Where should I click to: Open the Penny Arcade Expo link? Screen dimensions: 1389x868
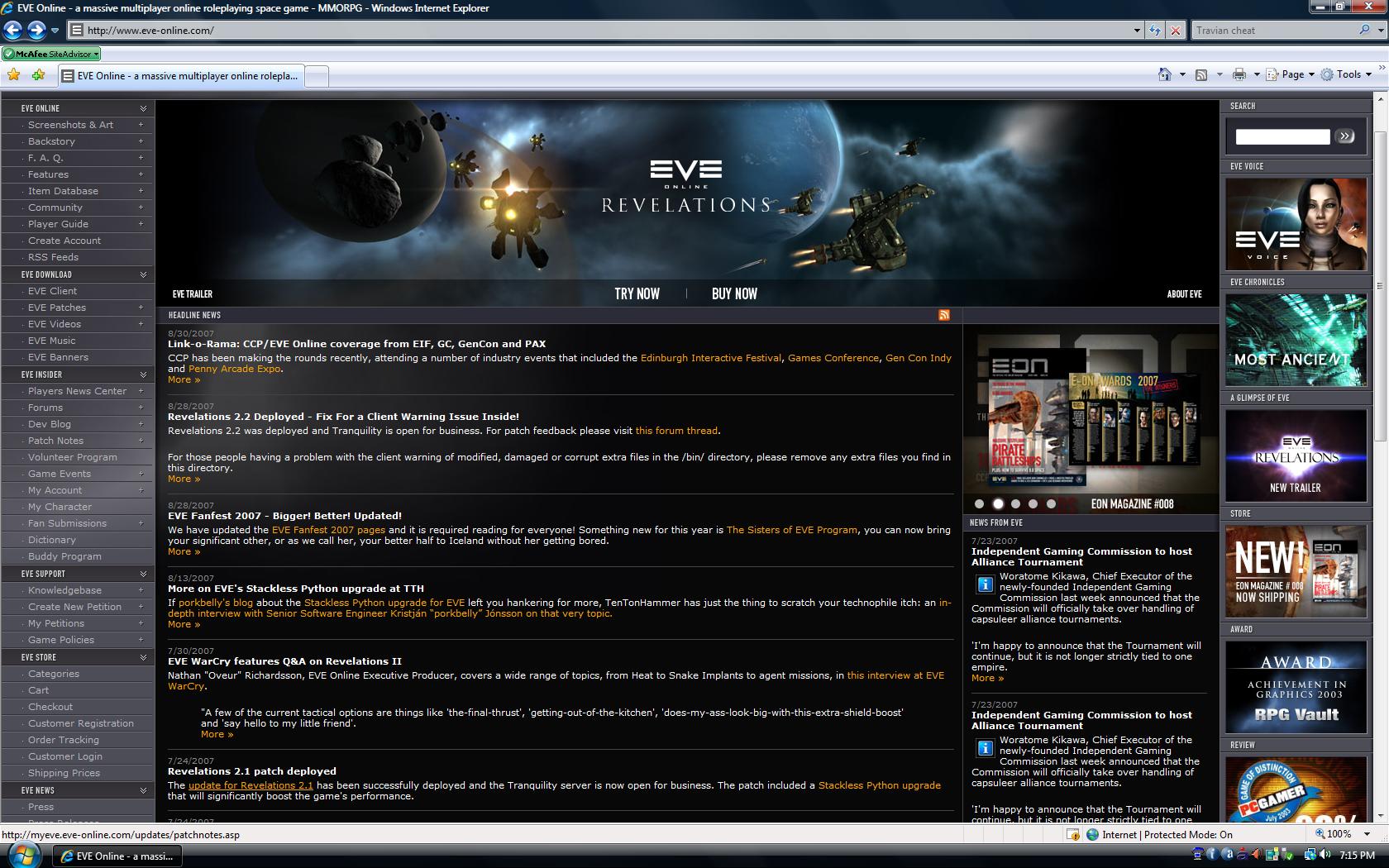(234, 369)
